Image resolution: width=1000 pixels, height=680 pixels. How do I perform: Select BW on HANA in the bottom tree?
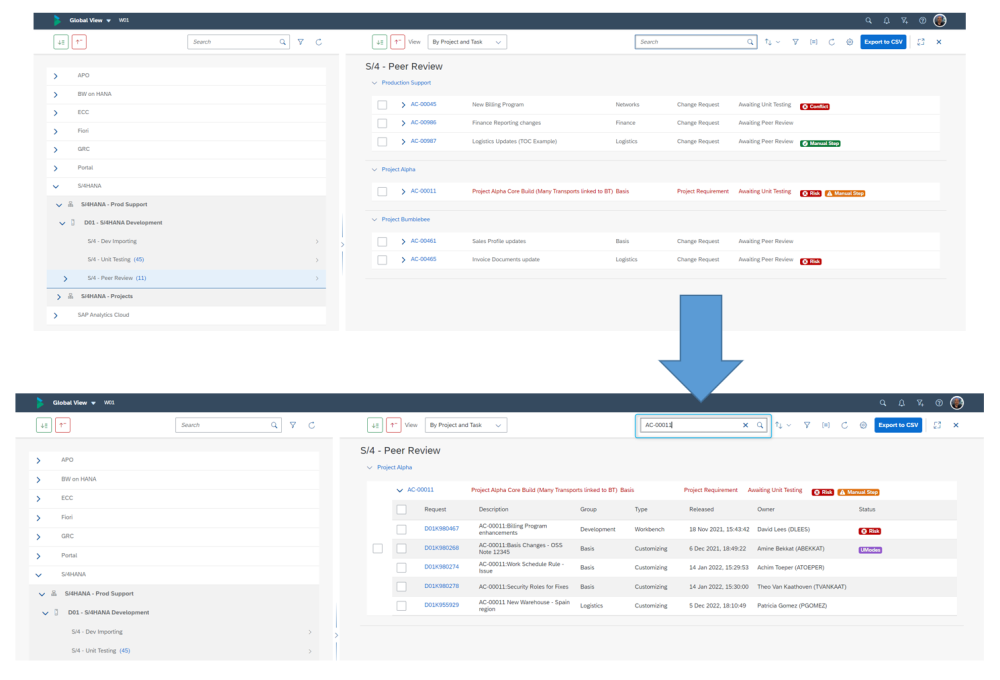[173, 479]
